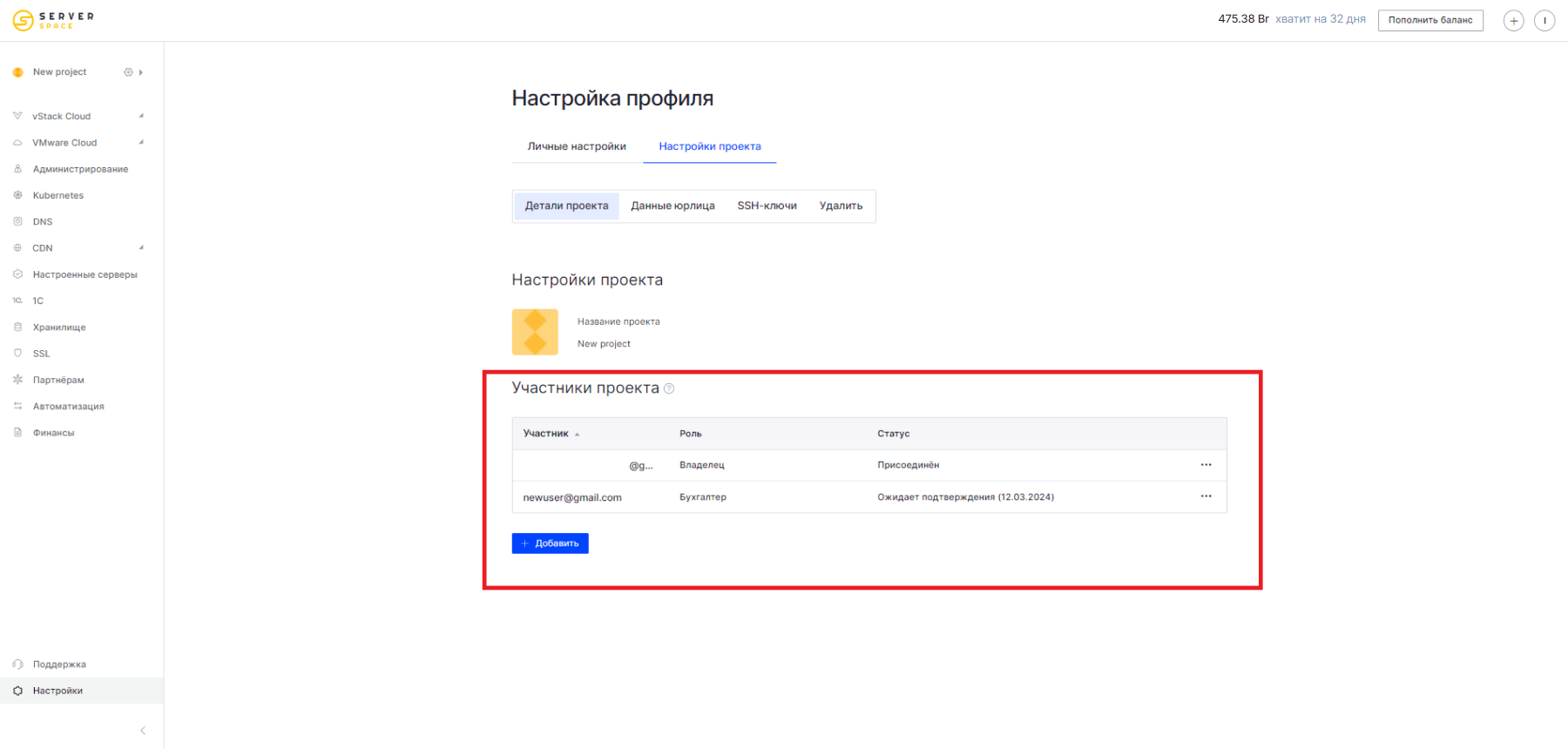Click the Добавить button
The height and width of the screenshot is (749, 1568).
[550, 543]
